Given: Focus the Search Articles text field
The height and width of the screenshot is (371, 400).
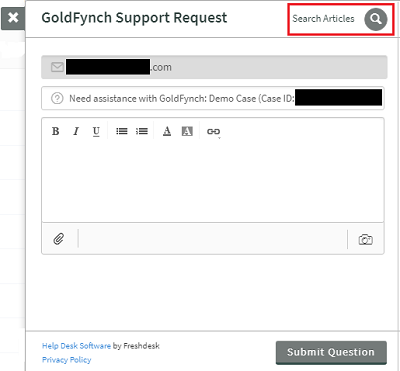Looking at the screenshot, I should point(323,19).
